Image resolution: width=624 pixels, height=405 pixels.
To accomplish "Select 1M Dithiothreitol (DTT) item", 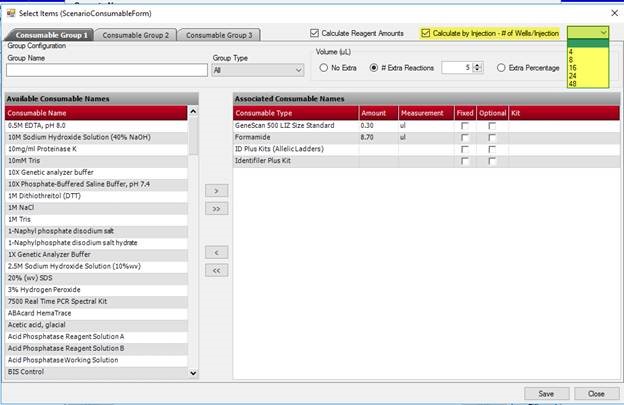I will 96,196.
